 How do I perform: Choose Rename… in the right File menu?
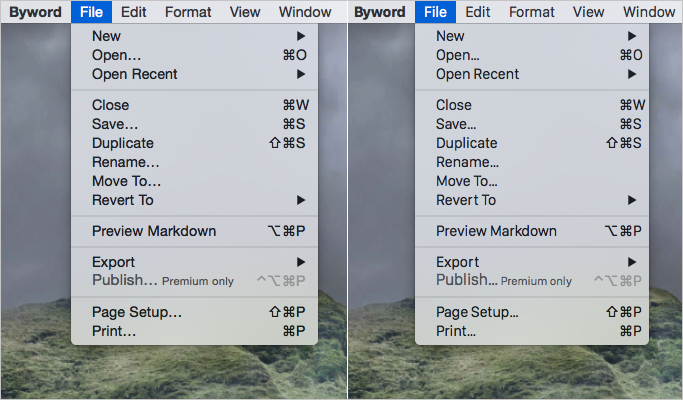pyautogui.click(x=532, y=162)
